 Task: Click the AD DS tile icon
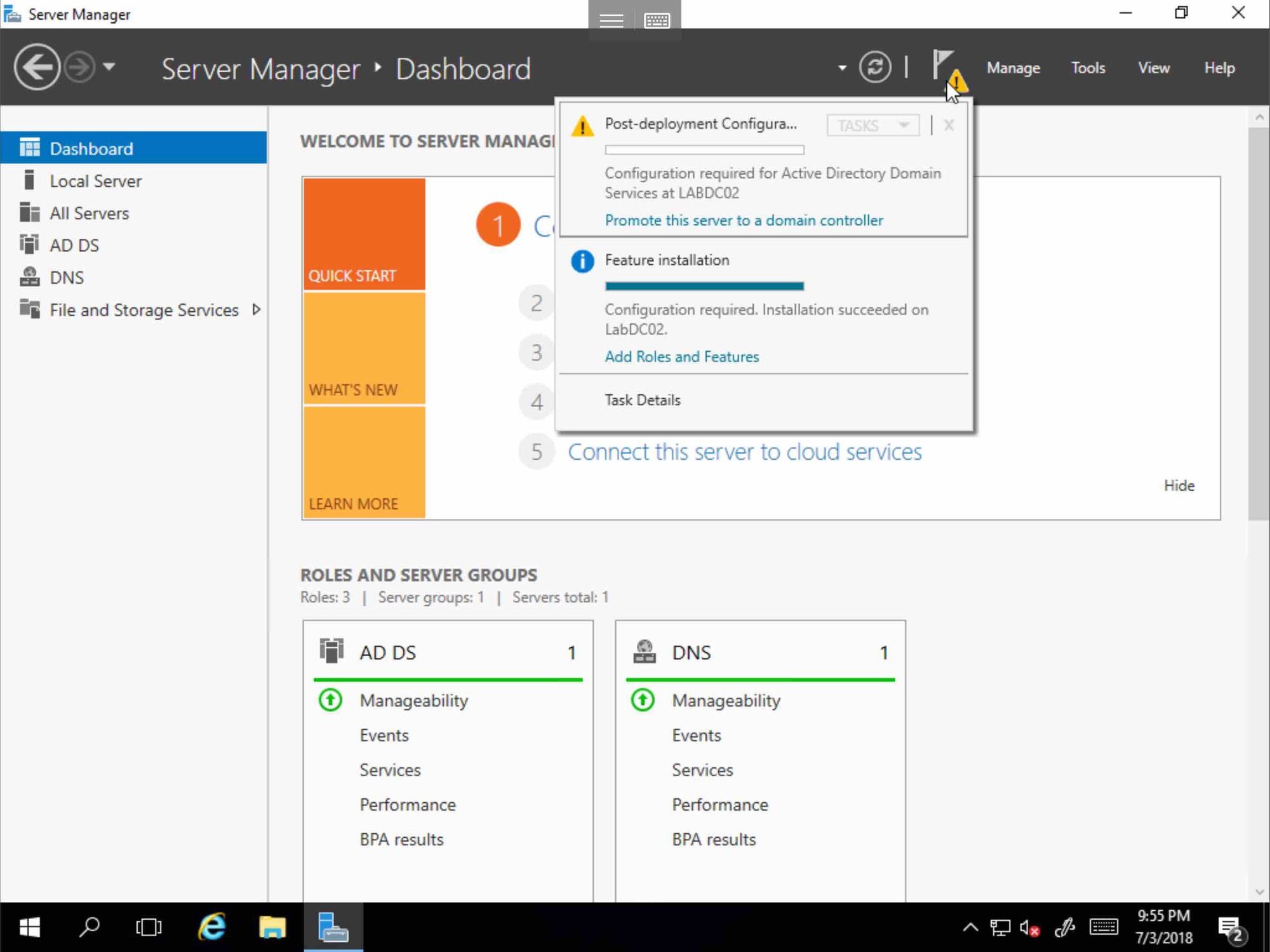(x=331, y=651)
